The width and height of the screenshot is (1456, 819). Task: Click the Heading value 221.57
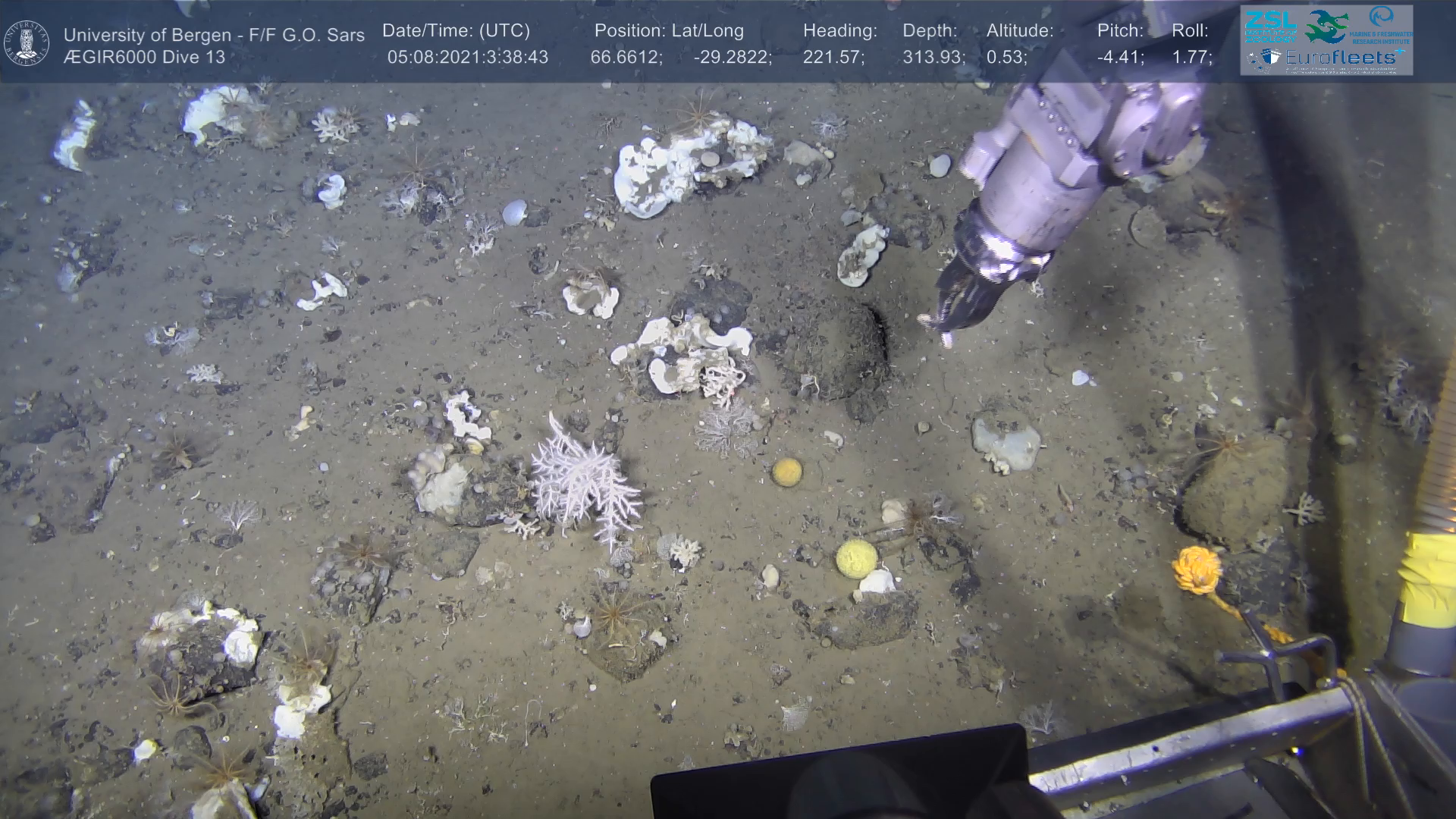[833, 58]
